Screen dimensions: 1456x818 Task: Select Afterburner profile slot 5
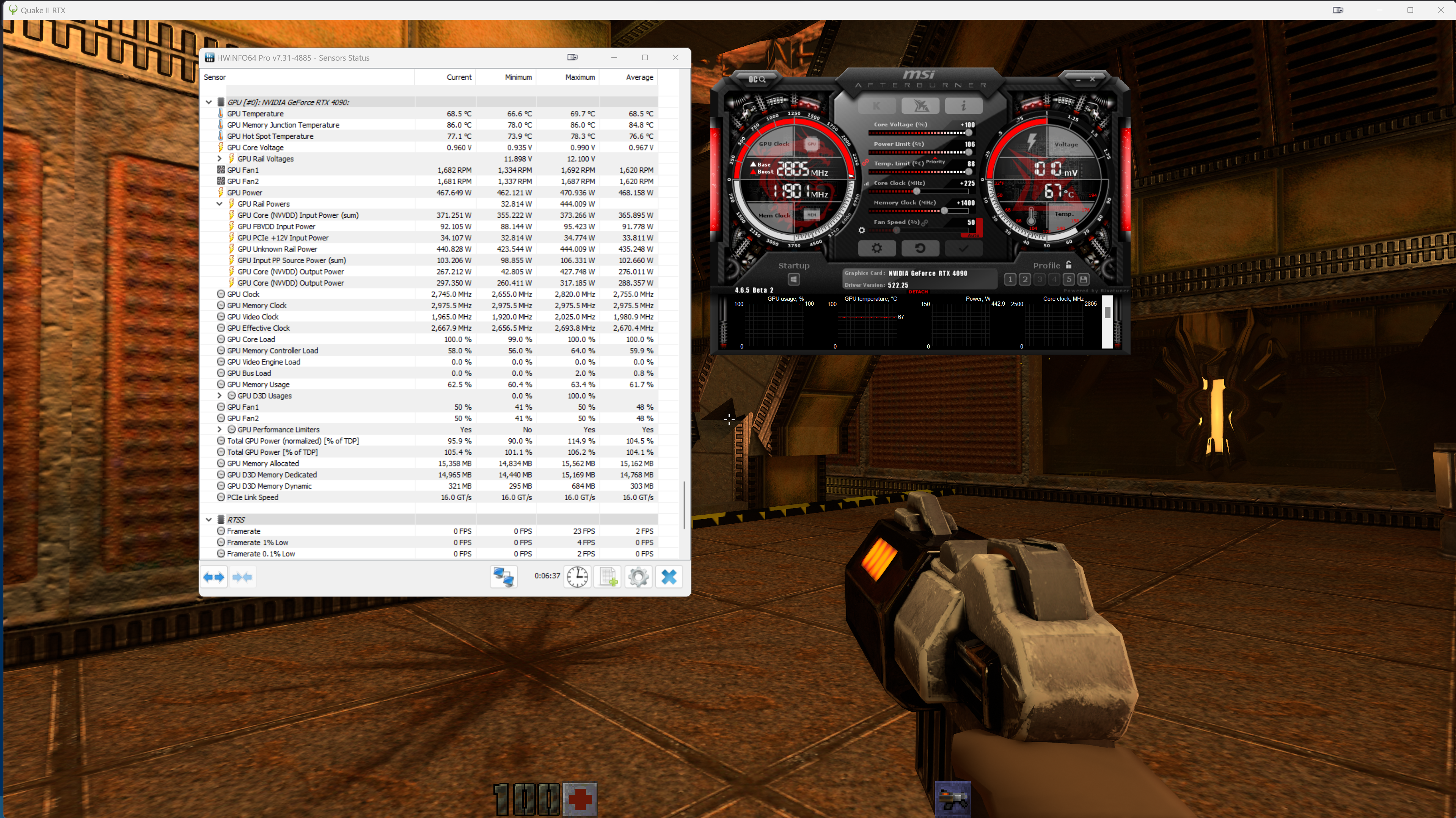tap(1068, 279)
